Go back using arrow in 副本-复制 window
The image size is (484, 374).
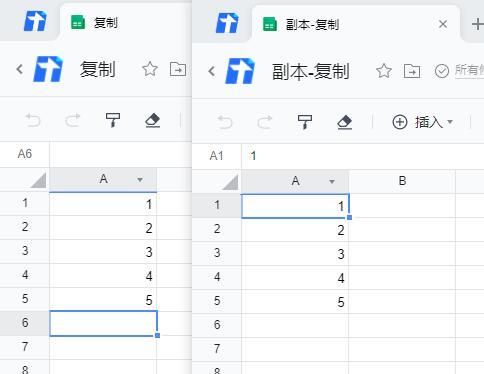(211, 71)
